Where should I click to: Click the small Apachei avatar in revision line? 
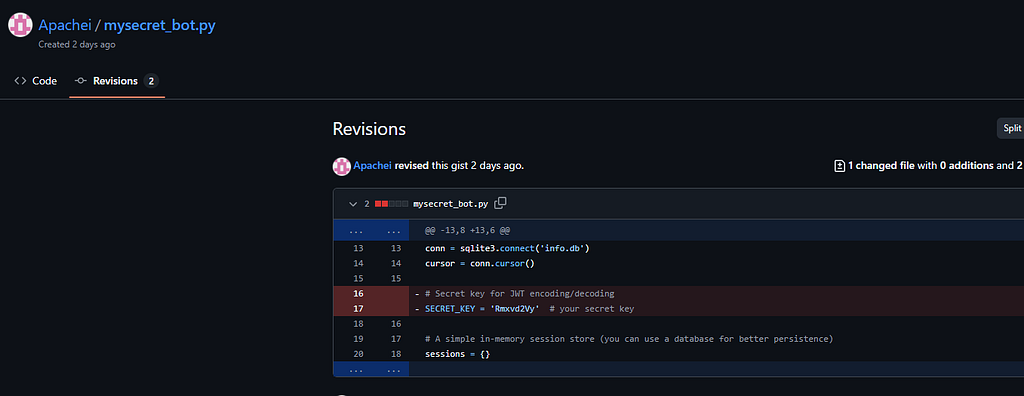click(342, 166)
